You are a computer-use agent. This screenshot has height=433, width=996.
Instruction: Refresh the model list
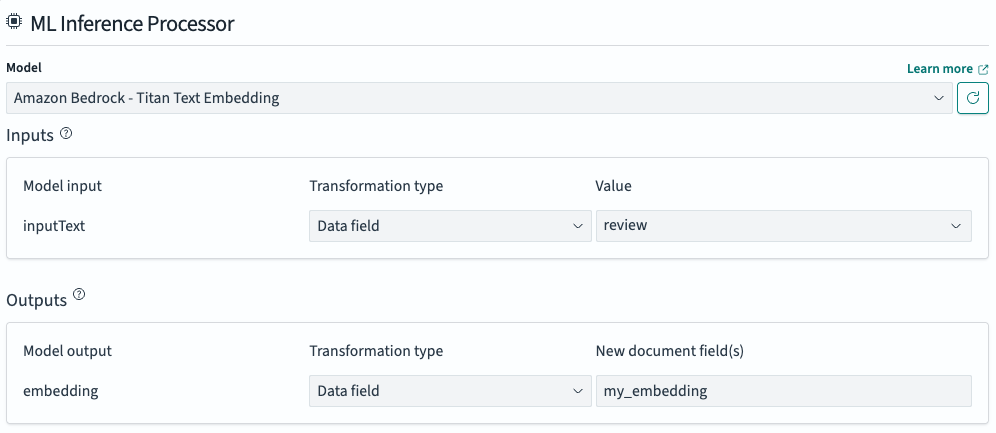[972, 98]
